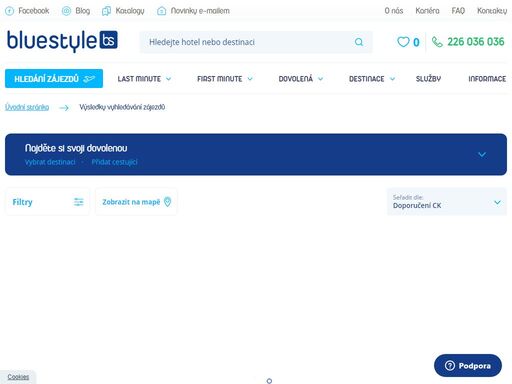Click Přidat cestující link
512x384 pixels.
pyautogui.click(x=114, y=162)
